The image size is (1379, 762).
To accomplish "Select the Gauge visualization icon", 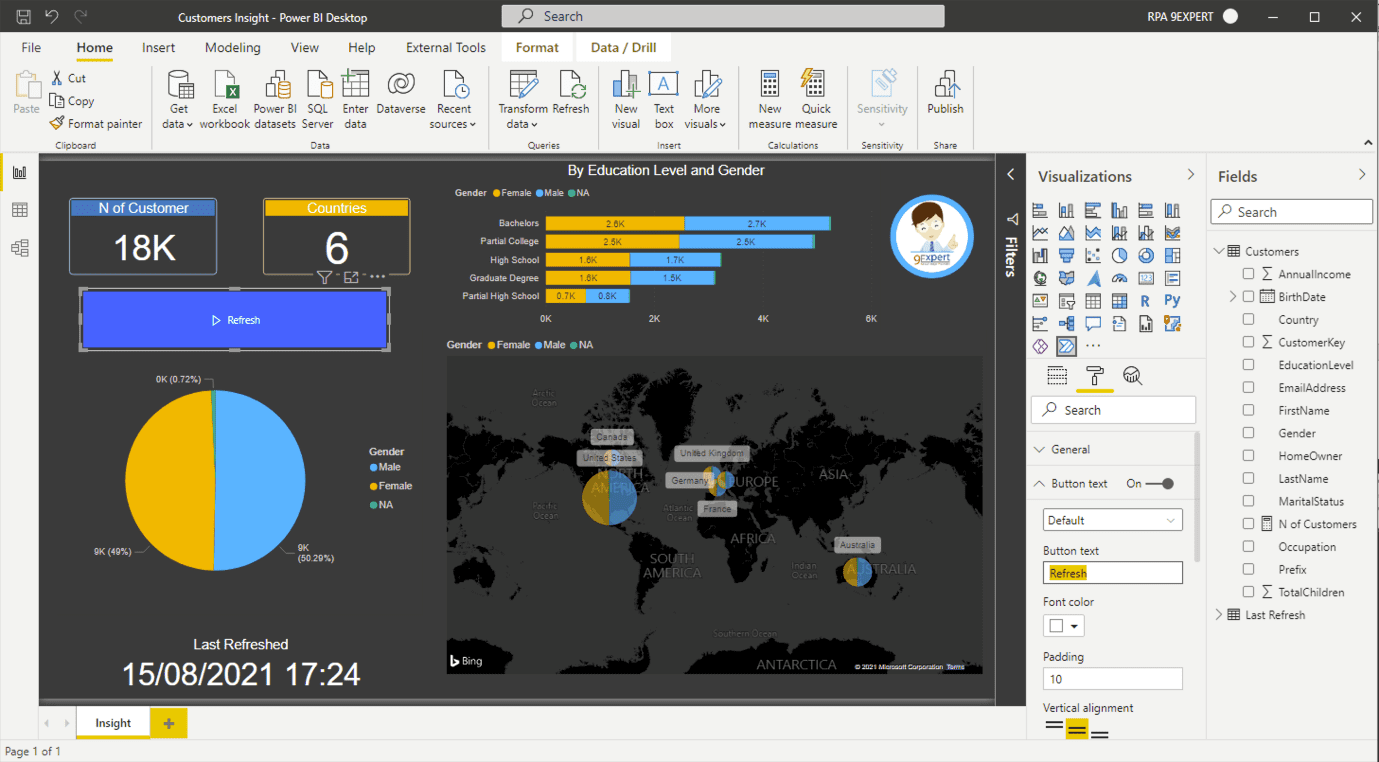I will click(1118, 278).
